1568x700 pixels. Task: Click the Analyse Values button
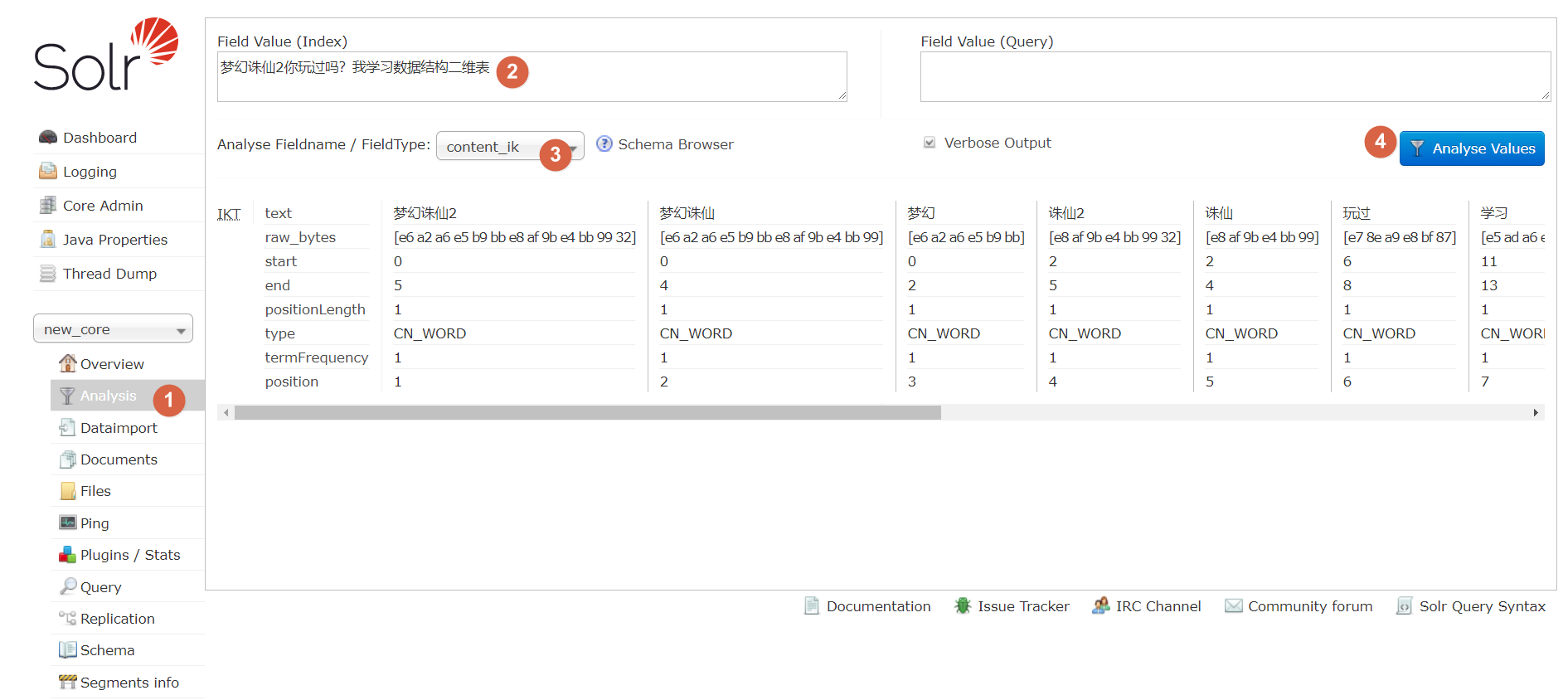(x=1472, y=148)
